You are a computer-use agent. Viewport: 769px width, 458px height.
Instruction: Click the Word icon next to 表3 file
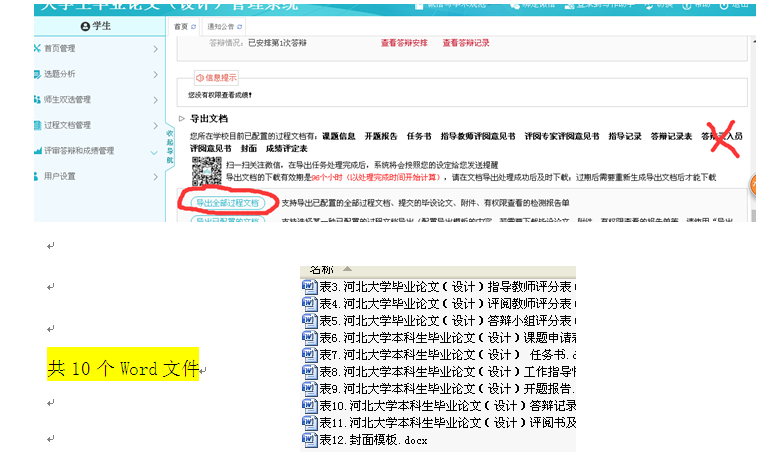point(310,287)
